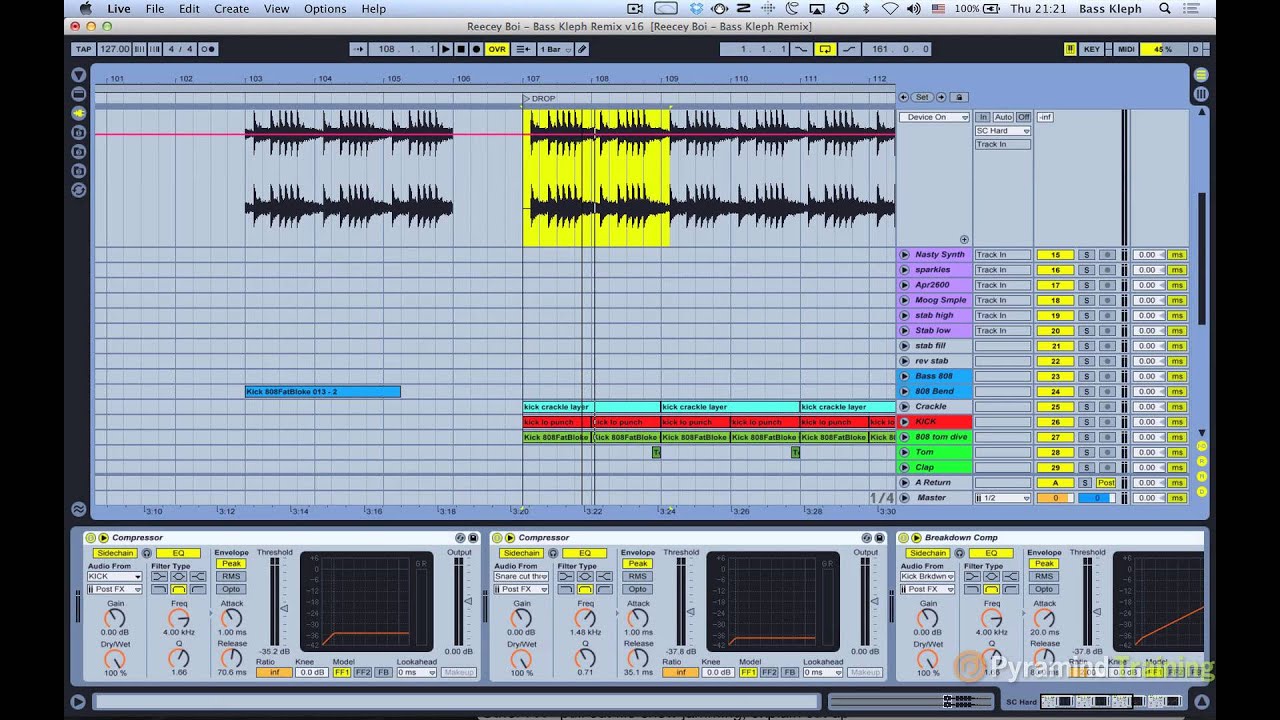
Task: Add automation lane plus icon
Action: point(964,240)
